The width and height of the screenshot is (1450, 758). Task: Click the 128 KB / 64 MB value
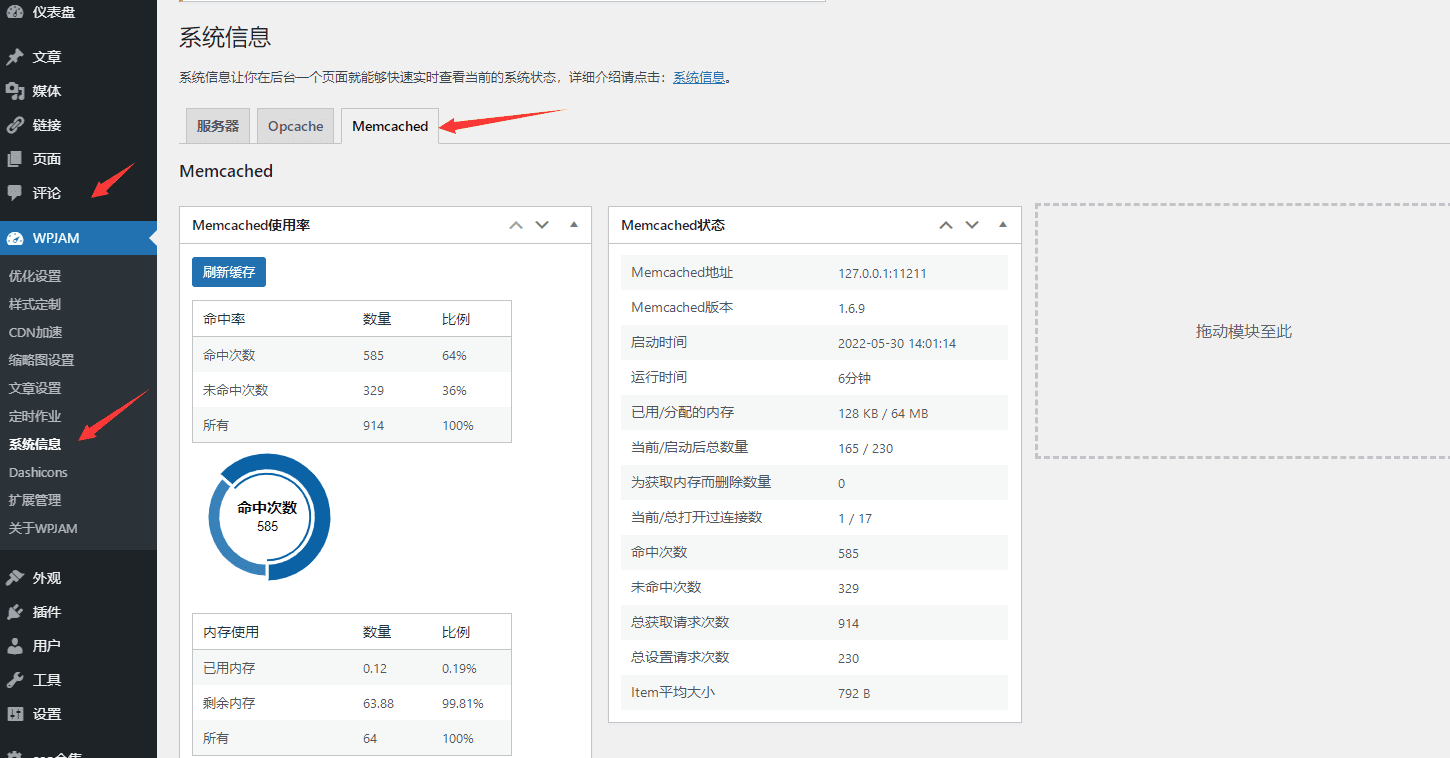click(x=883, y=413)
